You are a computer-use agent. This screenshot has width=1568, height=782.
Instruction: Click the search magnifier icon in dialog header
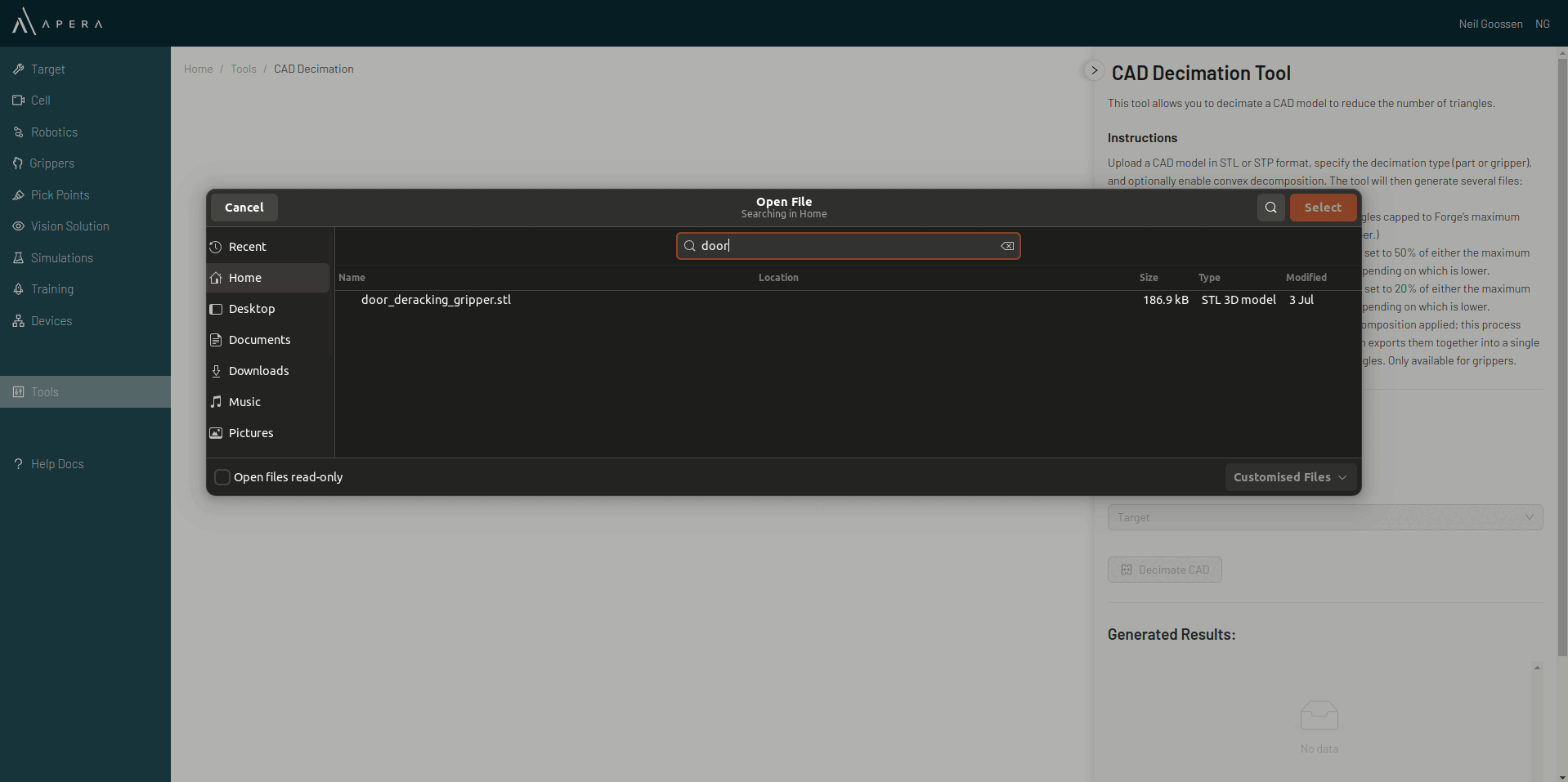(x=1270, y=208)
